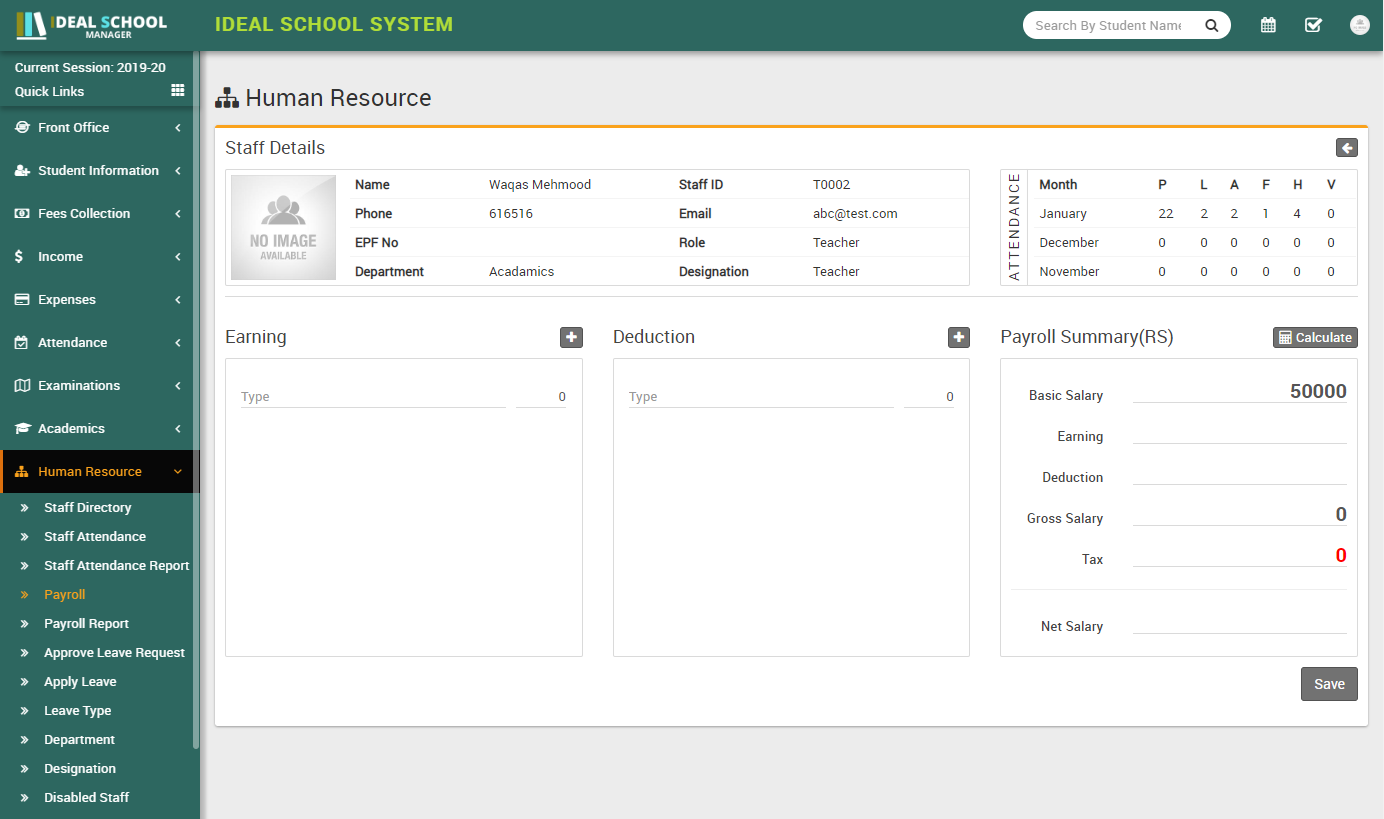
Task: Expand Income menu chevron
Action: pos(178,257)
